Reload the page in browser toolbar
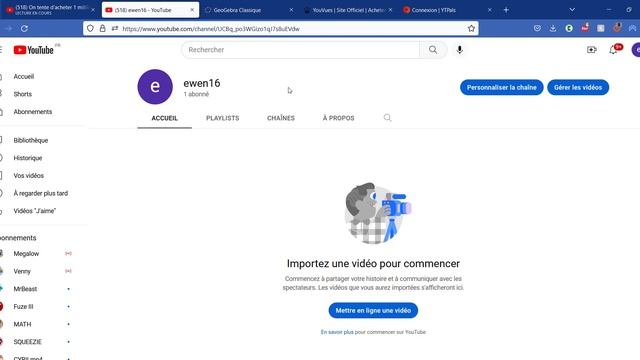Viewport: 640px width, 360px height. click(x=24, y=29)
